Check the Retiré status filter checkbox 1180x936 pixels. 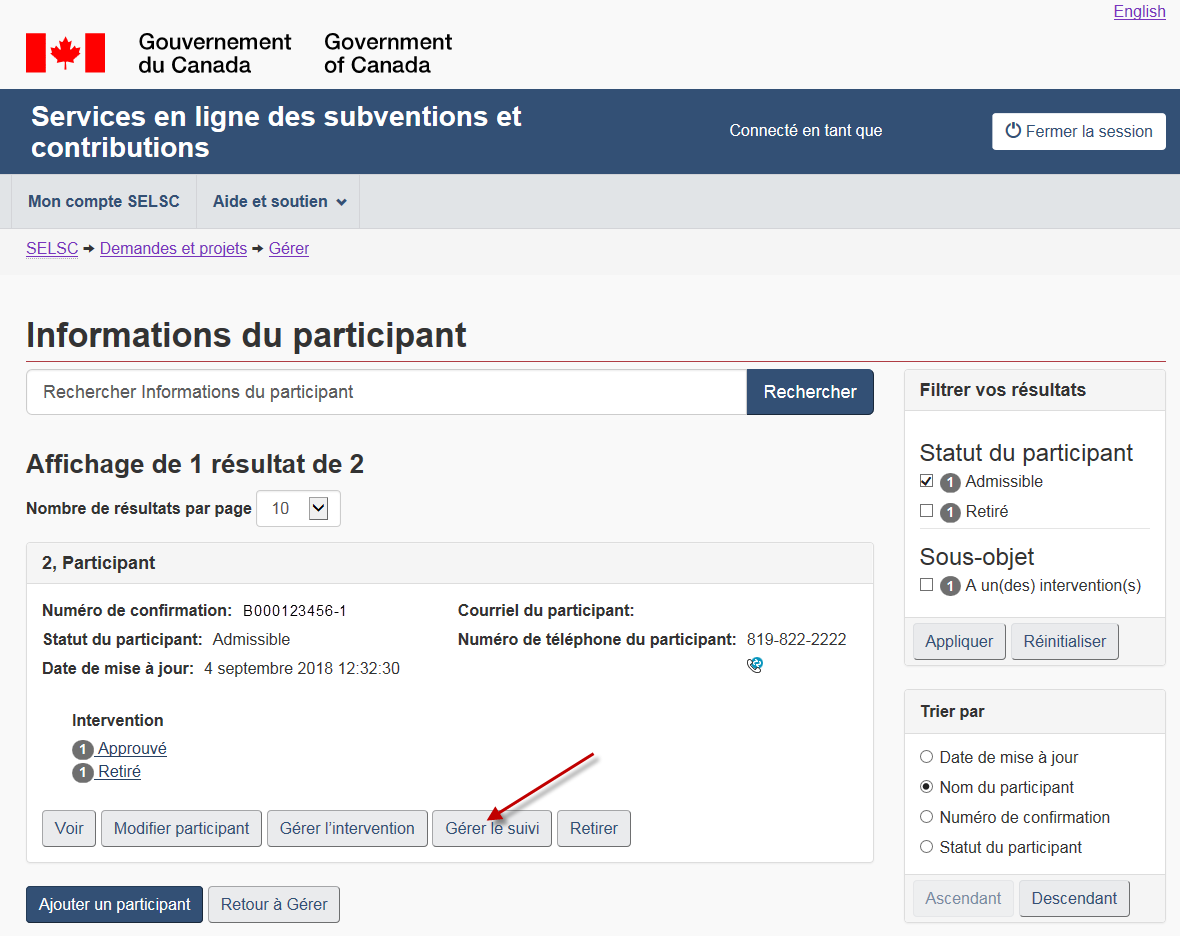[x=926, y=511]
